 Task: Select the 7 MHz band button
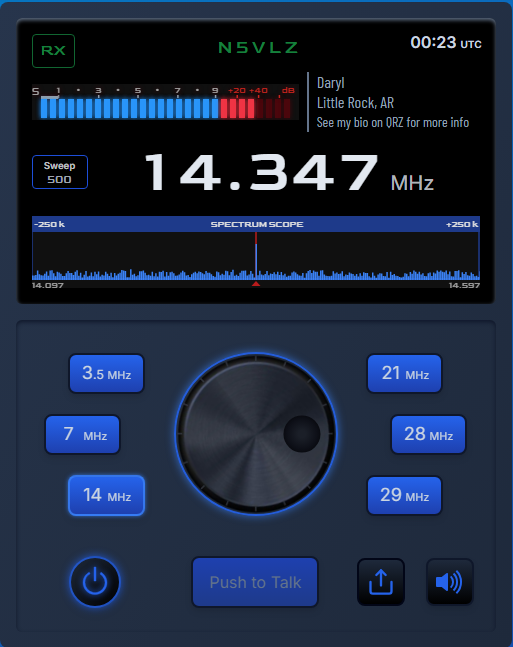[x=83, y=434]
